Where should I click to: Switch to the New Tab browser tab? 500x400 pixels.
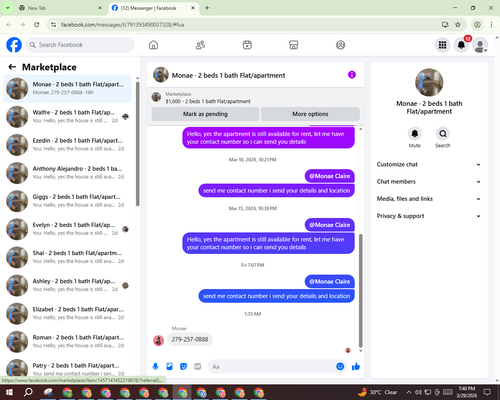[60, 8]
